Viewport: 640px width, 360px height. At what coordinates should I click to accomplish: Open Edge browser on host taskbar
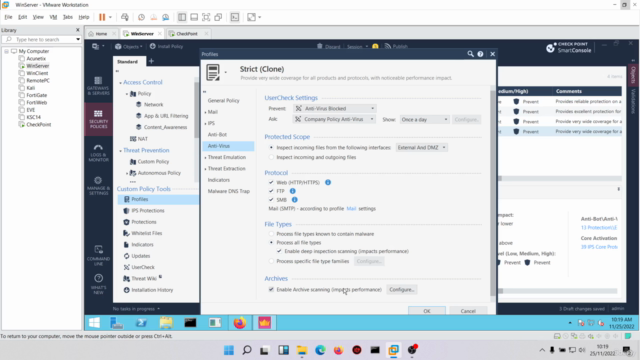point(320,350)
